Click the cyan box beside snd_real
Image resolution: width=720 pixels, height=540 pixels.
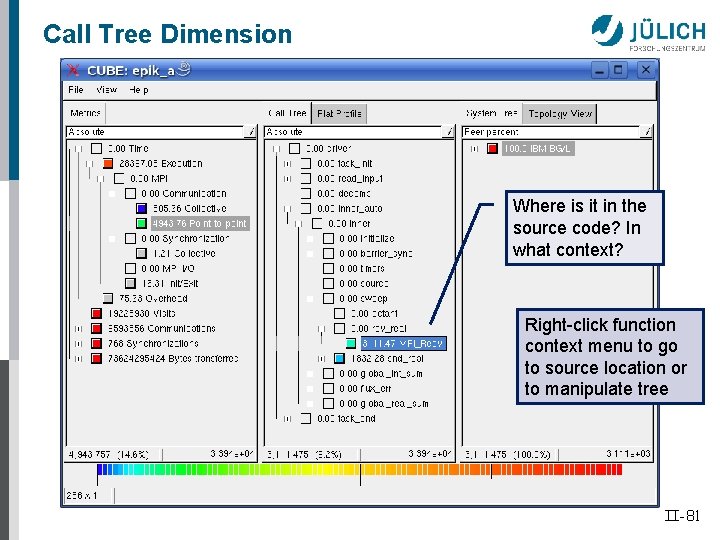tap(339, 359)
